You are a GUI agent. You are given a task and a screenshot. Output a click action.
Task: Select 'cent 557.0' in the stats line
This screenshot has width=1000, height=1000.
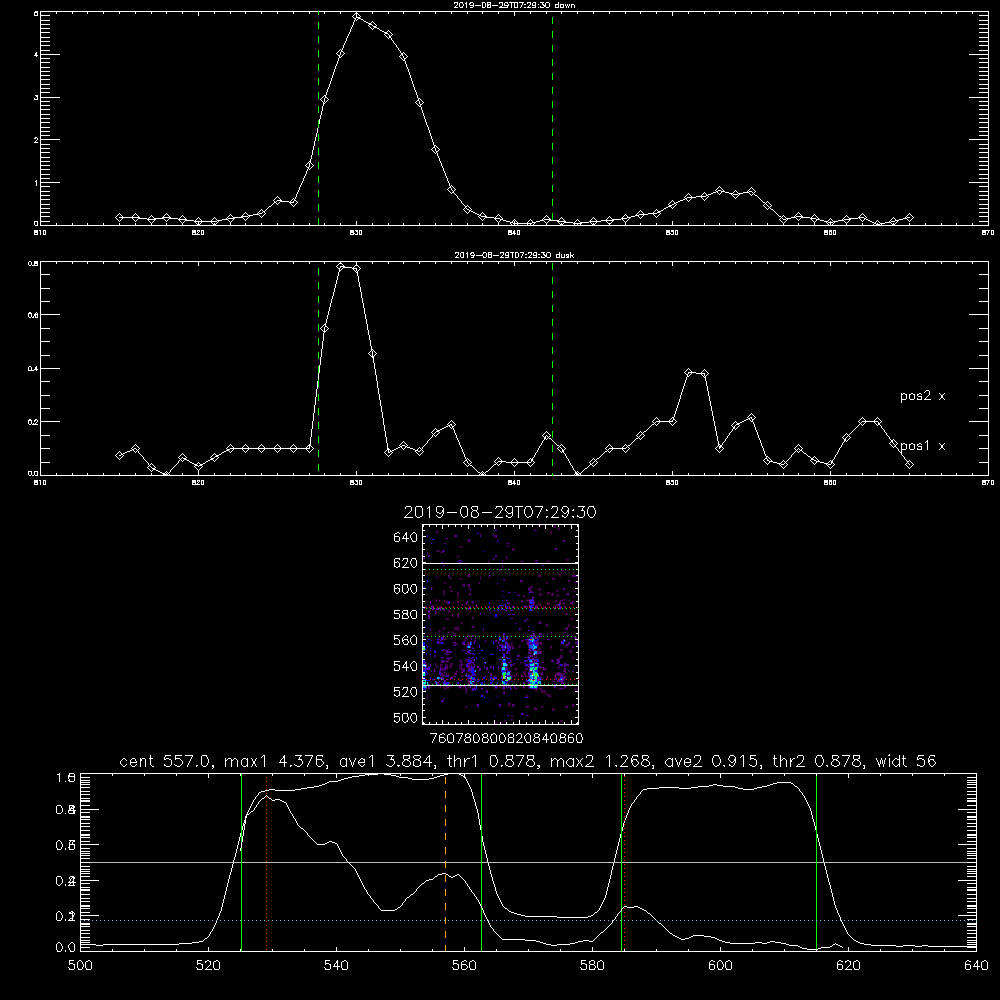pos(162,761)
